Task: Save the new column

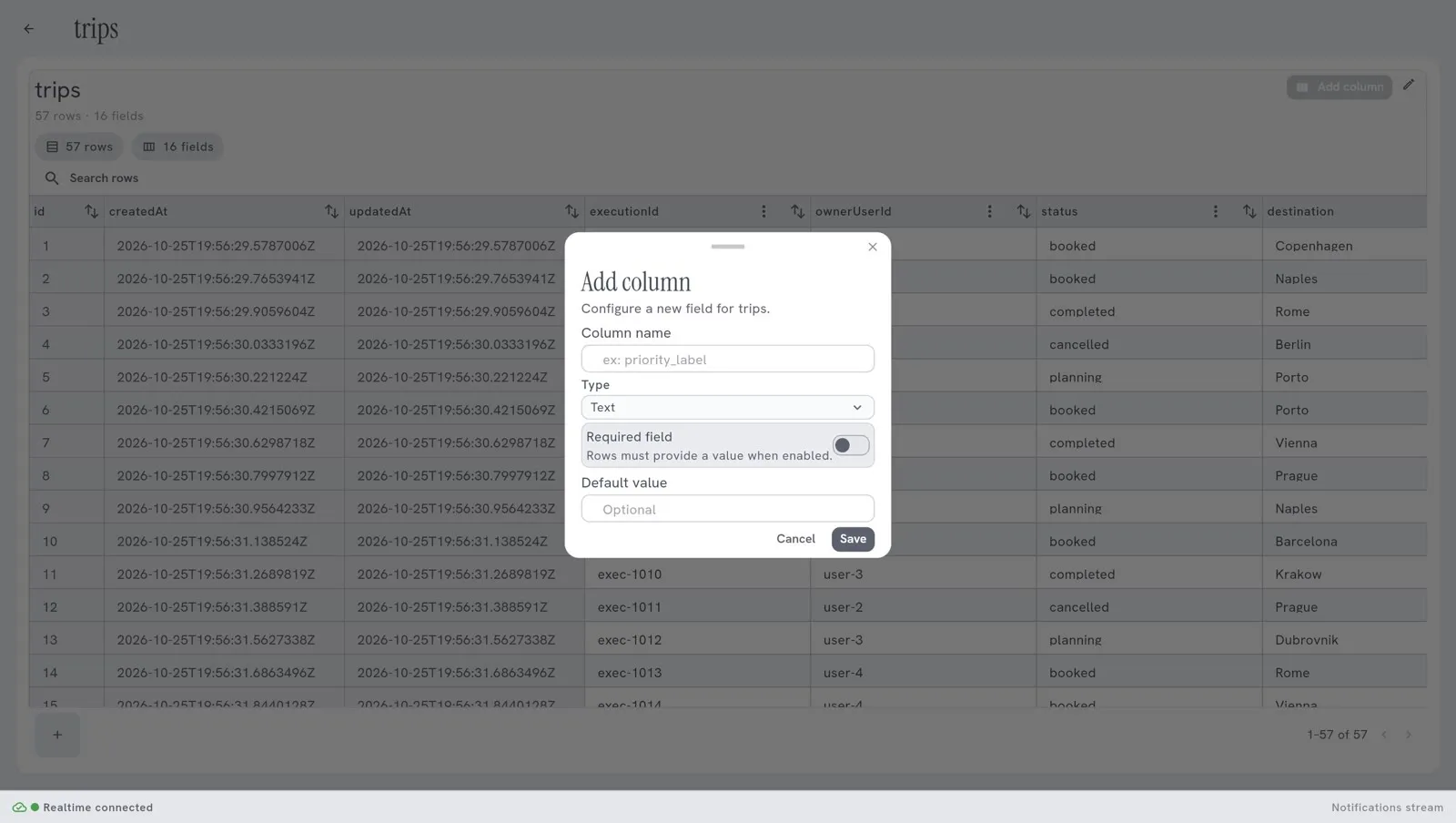Action: pos(853,539)
